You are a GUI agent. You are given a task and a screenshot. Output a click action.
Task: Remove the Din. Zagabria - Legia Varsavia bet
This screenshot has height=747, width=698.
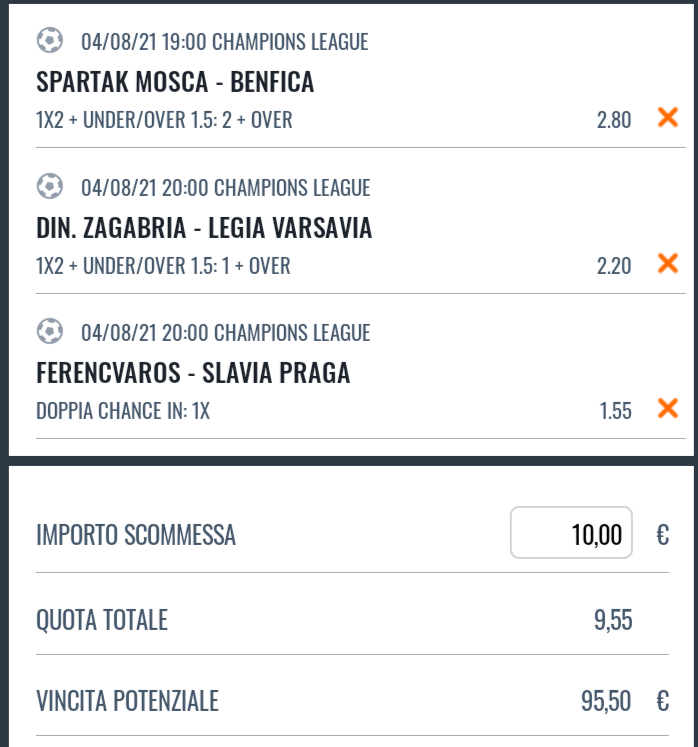pyautogui.click(x=668, y=263)
